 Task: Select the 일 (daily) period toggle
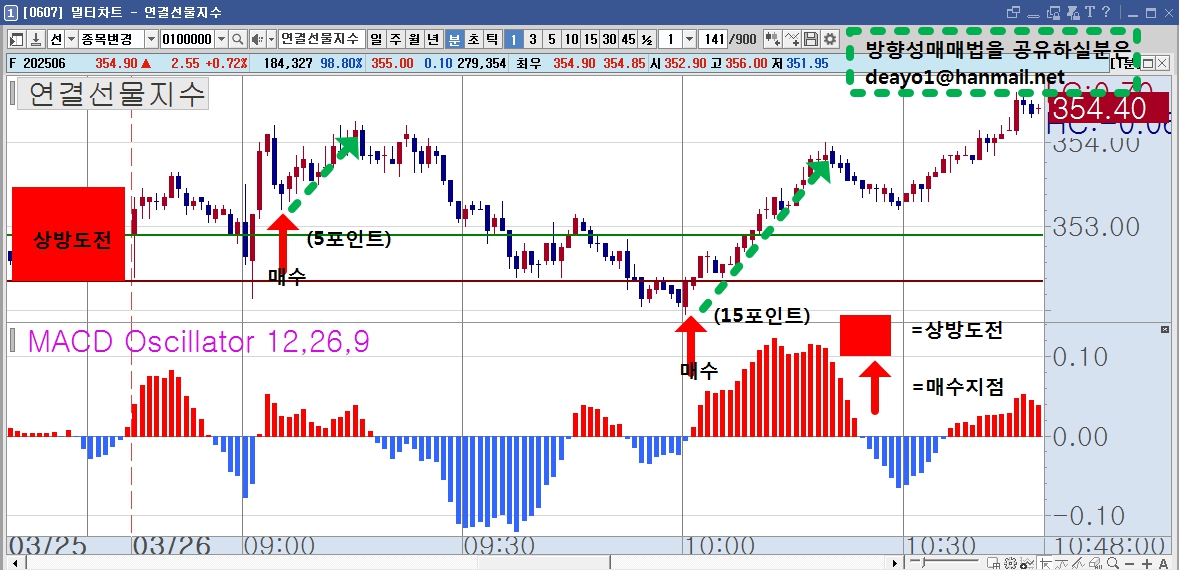pyautogui.click(x=376, y=39)
